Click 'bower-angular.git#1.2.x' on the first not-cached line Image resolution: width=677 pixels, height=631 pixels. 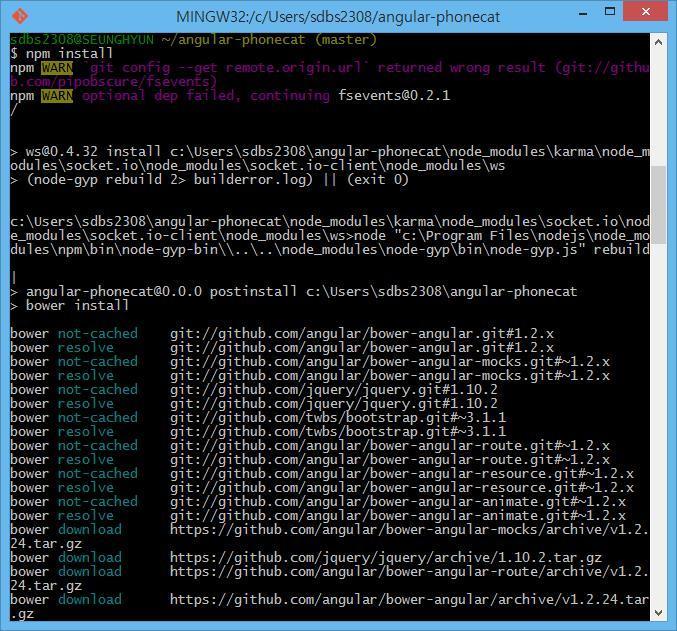[462, 333]
